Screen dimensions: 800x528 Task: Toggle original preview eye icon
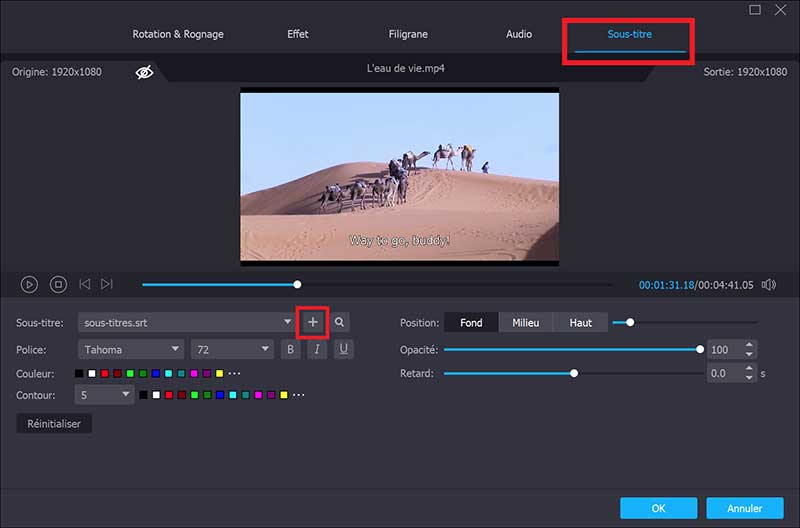pyautogui.click(x=144, y=72)
